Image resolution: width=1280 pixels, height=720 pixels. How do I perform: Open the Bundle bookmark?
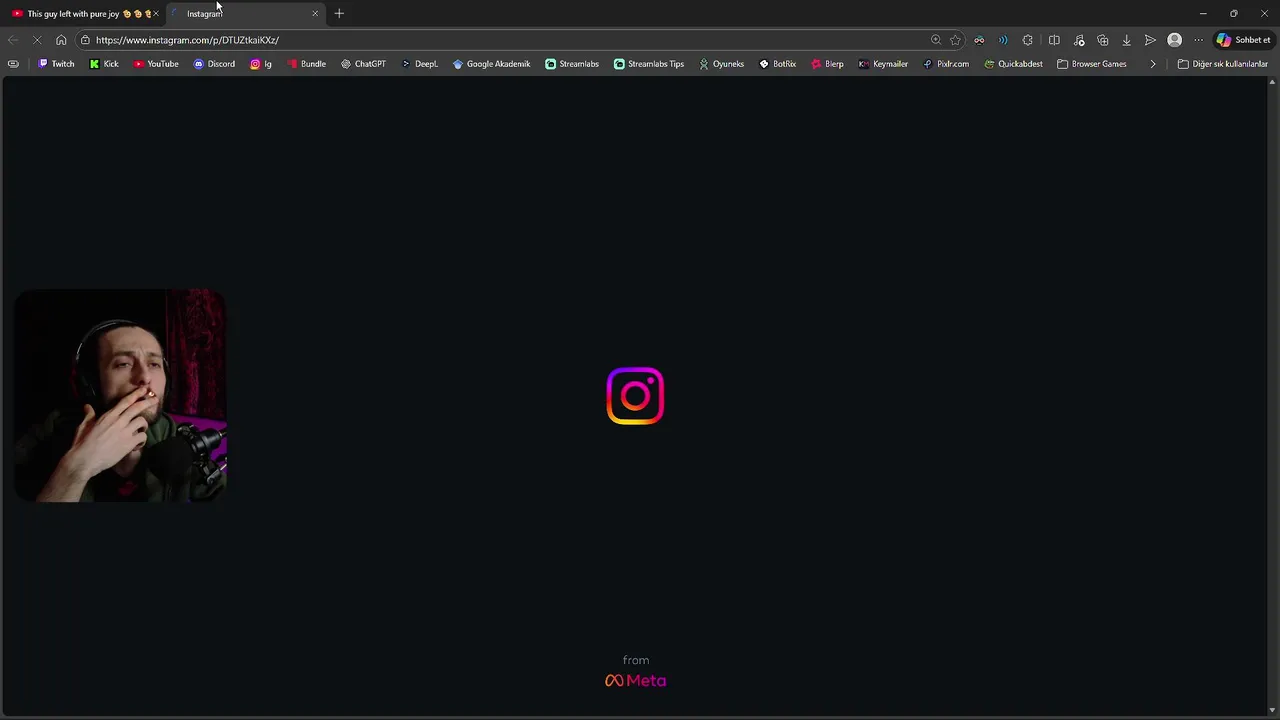tap(307, 64)
